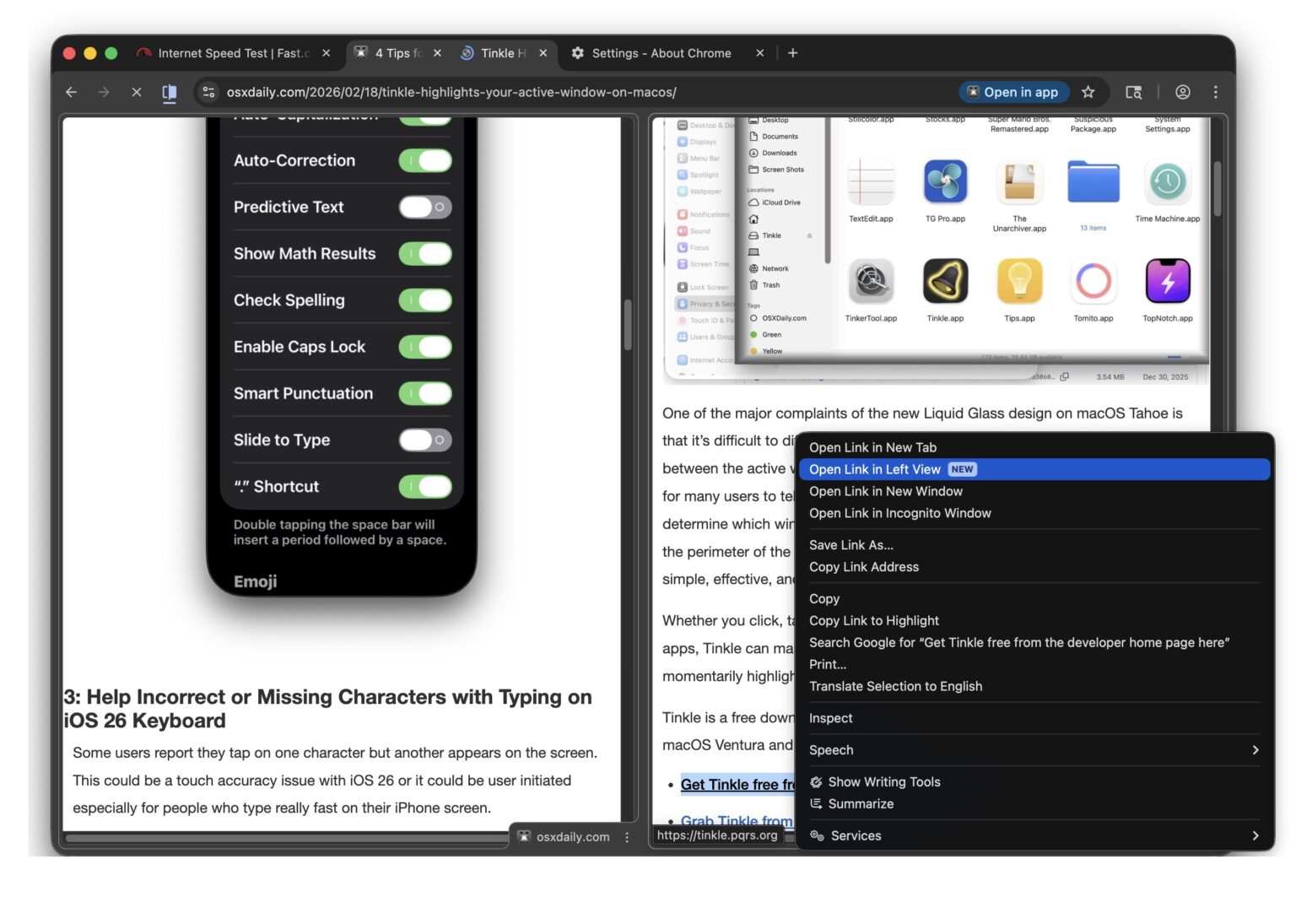Select Inspect from context menu
The image size is (1296, 924).
pos(1034,718)
